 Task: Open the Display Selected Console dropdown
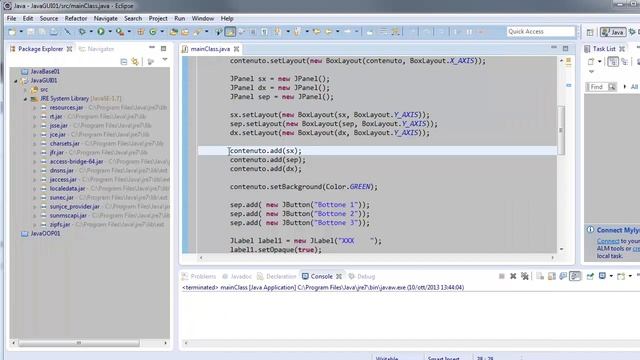(611, 276)
